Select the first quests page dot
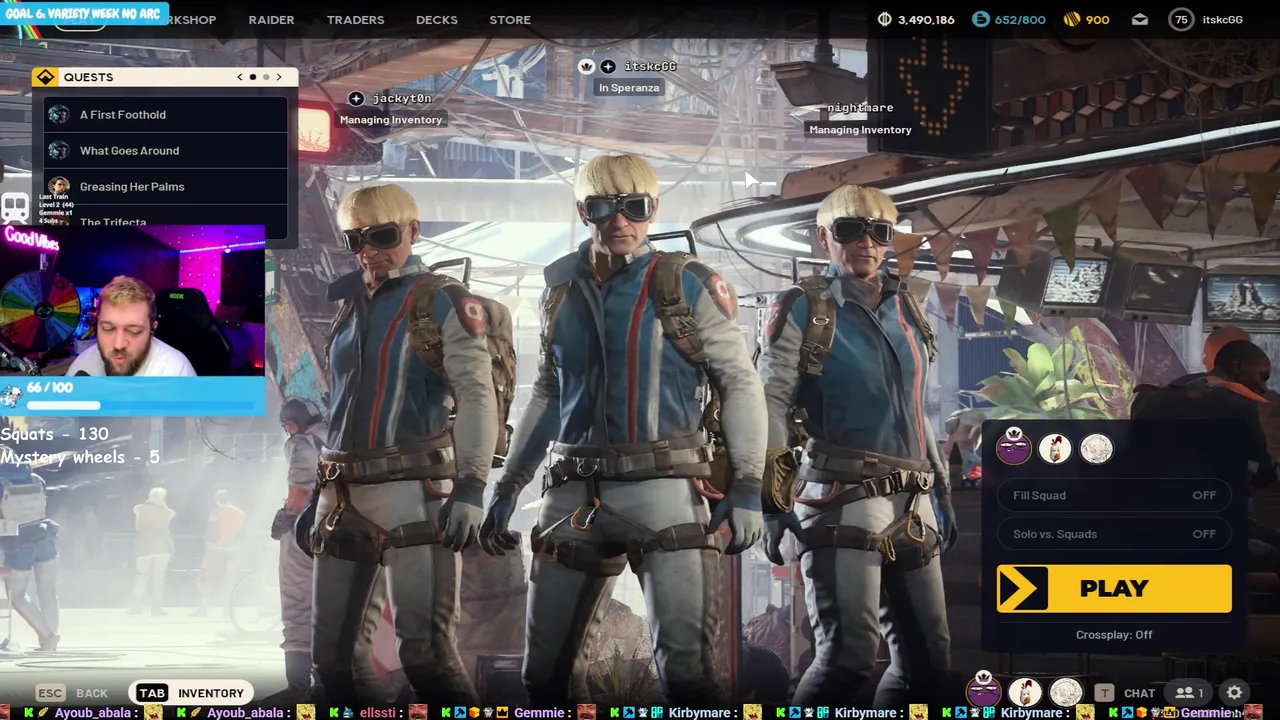This screenshot has height=720, width=1280. (253, 77)
